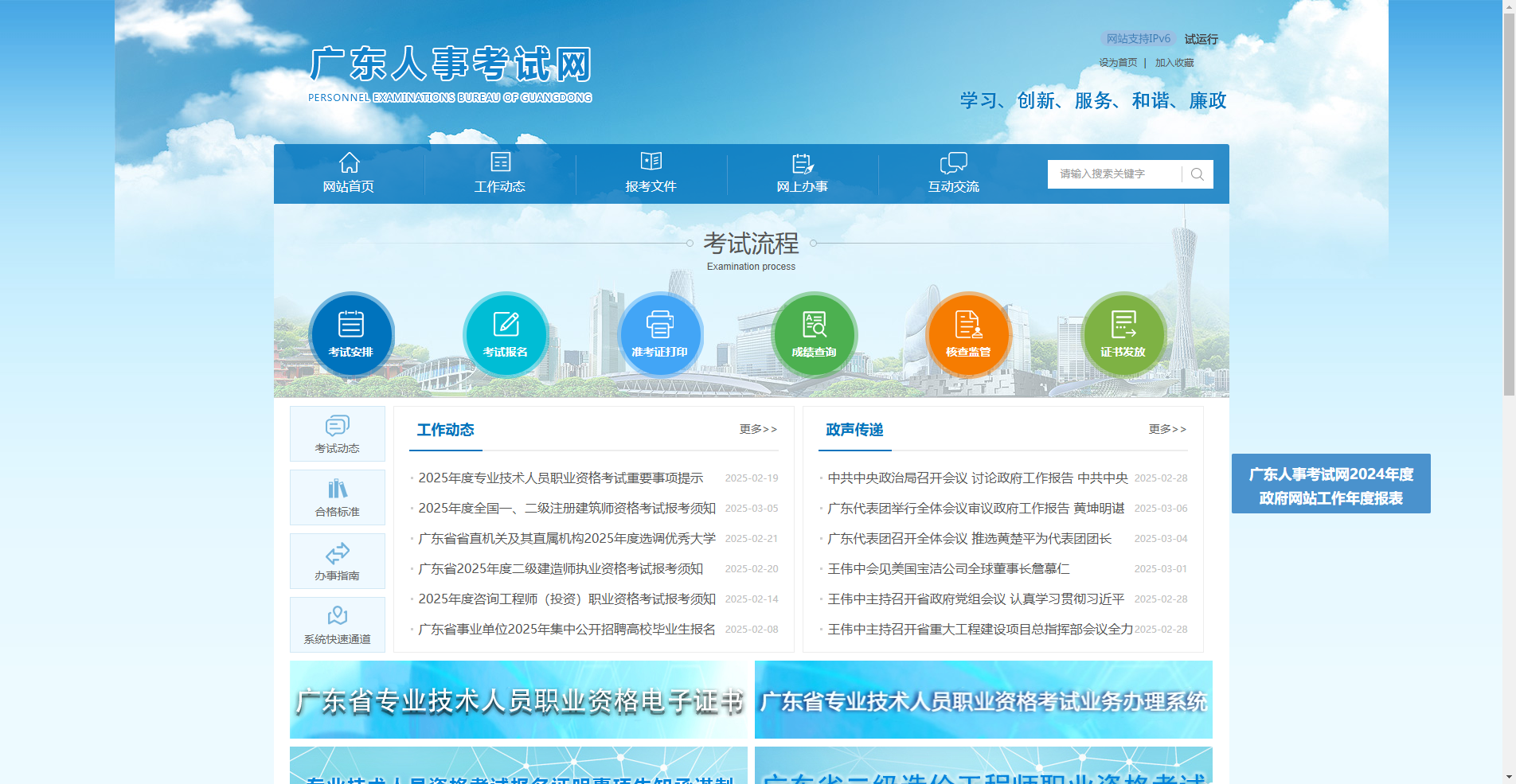Viewport: 1516px width, 784px height.
Task: Switch to 报考文件 navigation tab
Action: coord(651,174)
